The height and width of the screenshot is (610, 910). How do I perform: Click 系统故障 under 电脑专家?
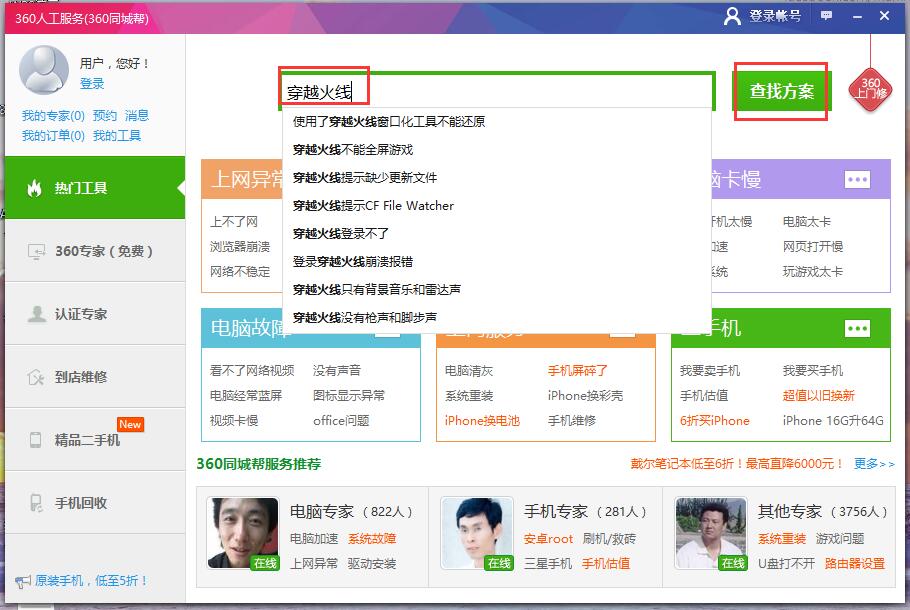tap(372, 539)
